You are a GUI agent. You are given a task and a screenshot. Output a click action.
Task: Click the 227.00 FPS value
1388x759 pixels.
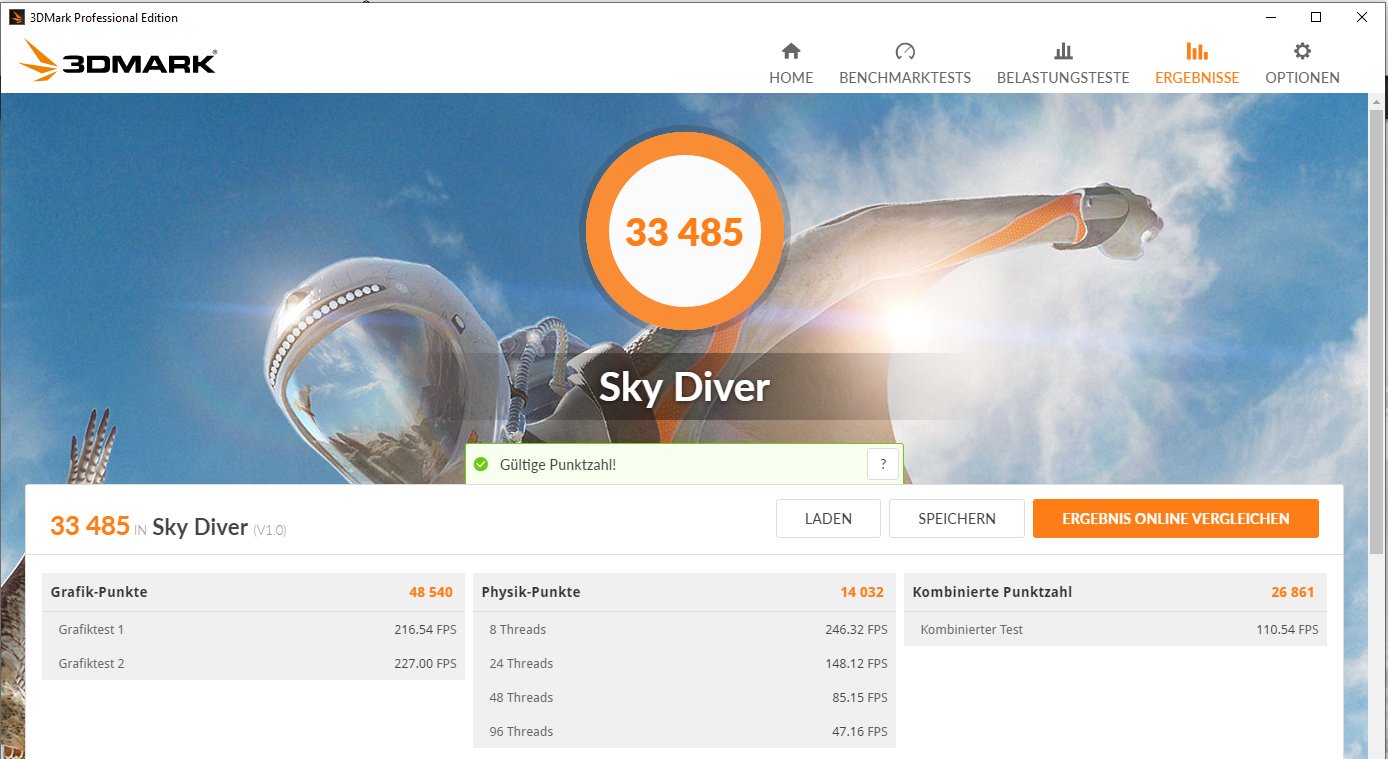tap(425, 664)
